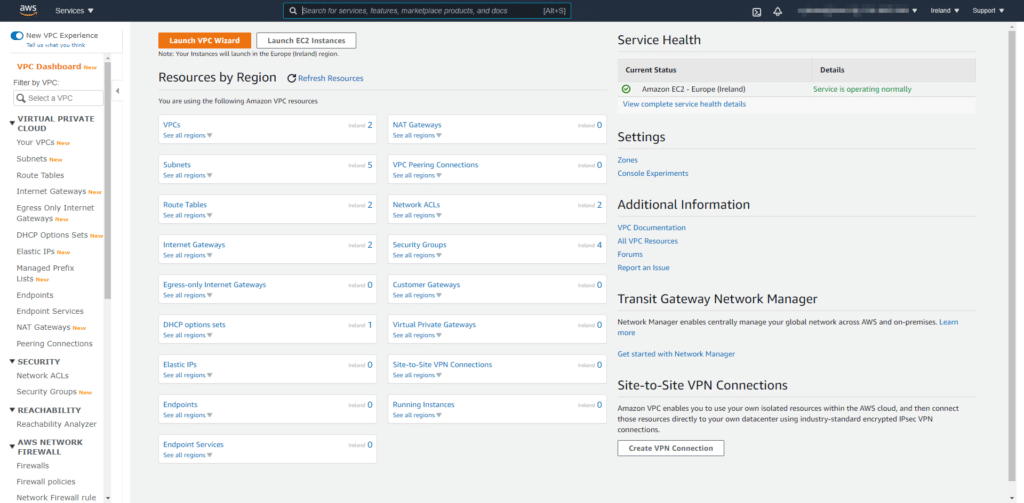Open the CloudShell terminal icon
Viewport: 1024px width, 503px height.
point(756,11)
